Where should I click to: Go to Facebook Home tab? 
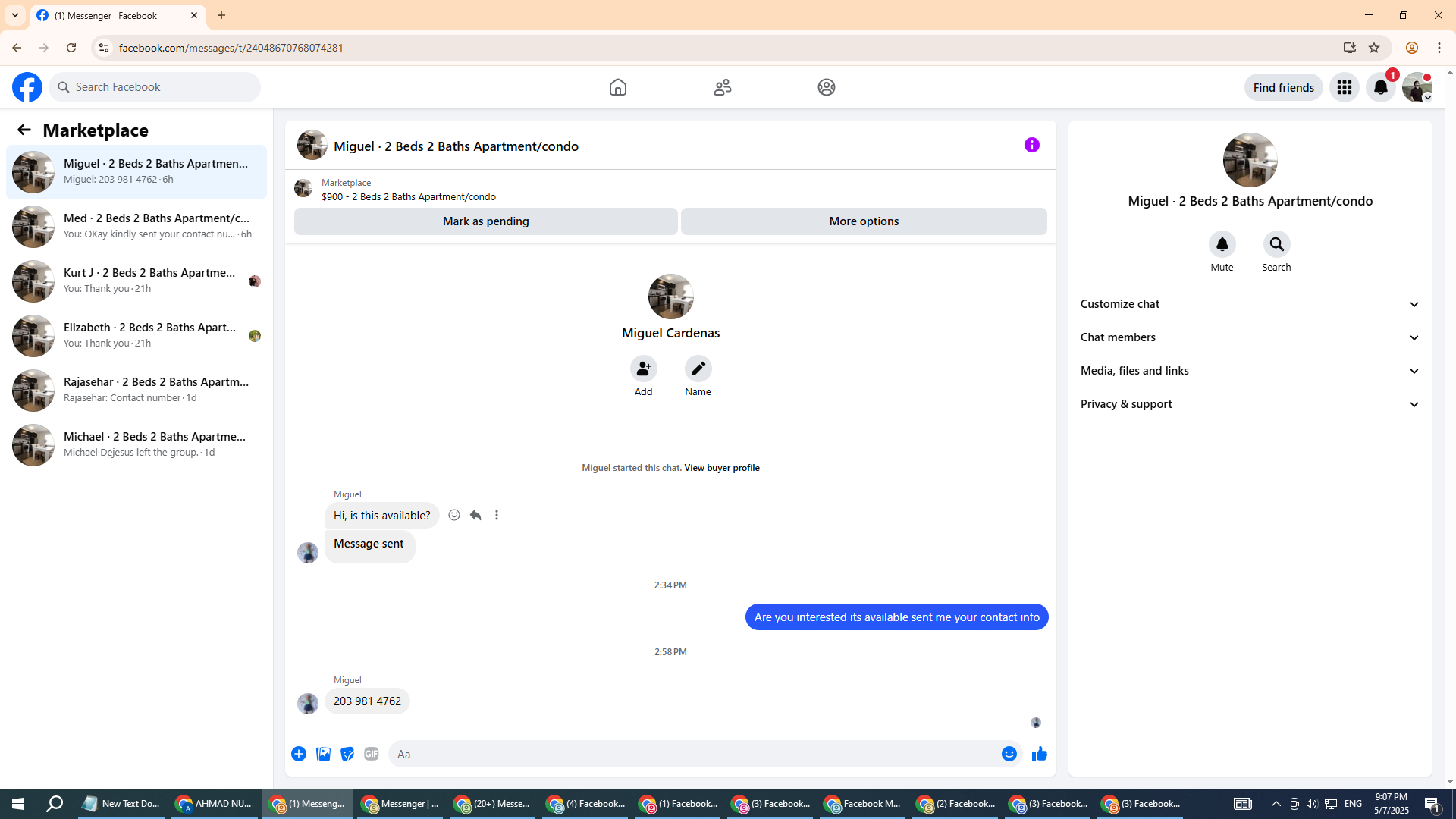coord(618,87)
